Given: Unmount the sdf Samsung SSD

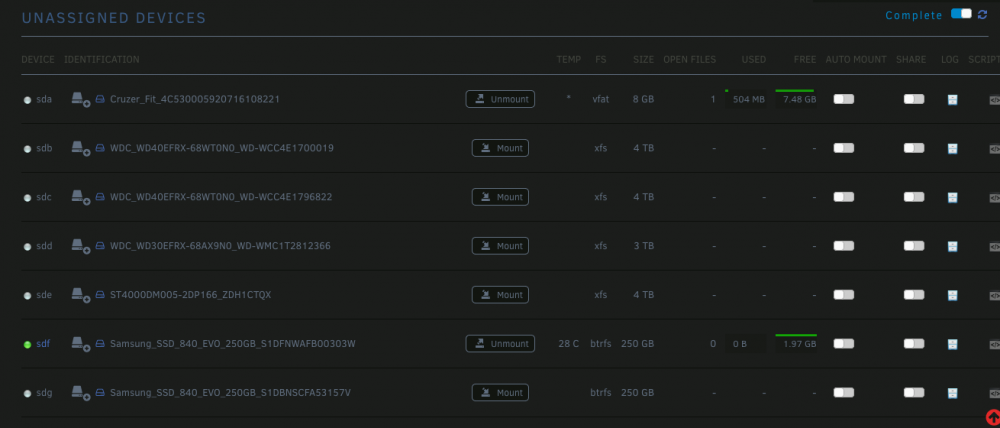Looking at the screenshot, I should (x=500, y=344).
